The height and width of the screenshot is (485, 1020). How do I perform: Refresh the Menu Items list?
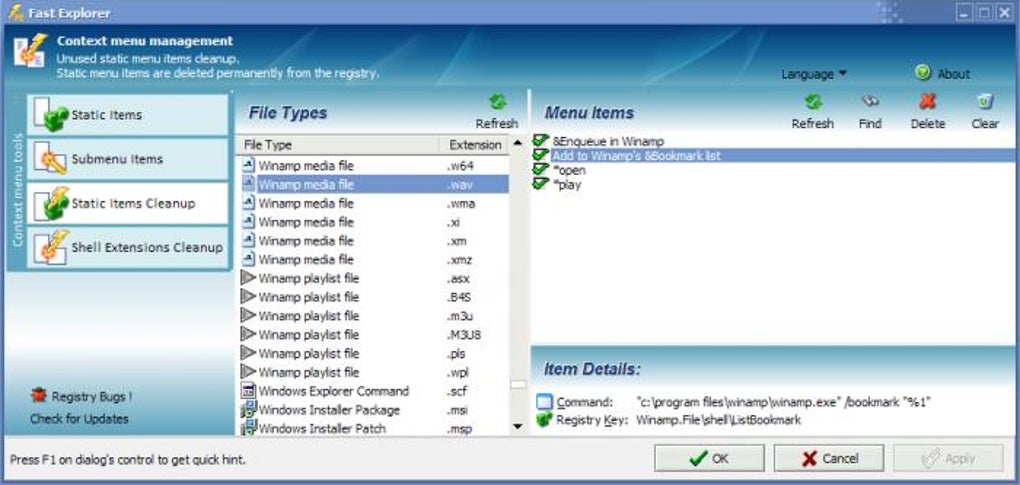pos(812,111)
